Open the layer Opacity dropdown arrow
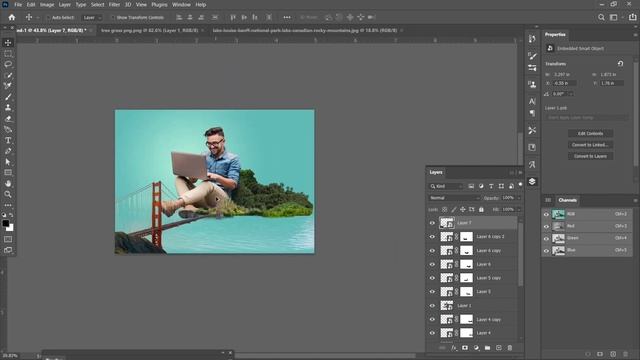The height and width of the screenshot is (360, 640). tap(519, 198)
